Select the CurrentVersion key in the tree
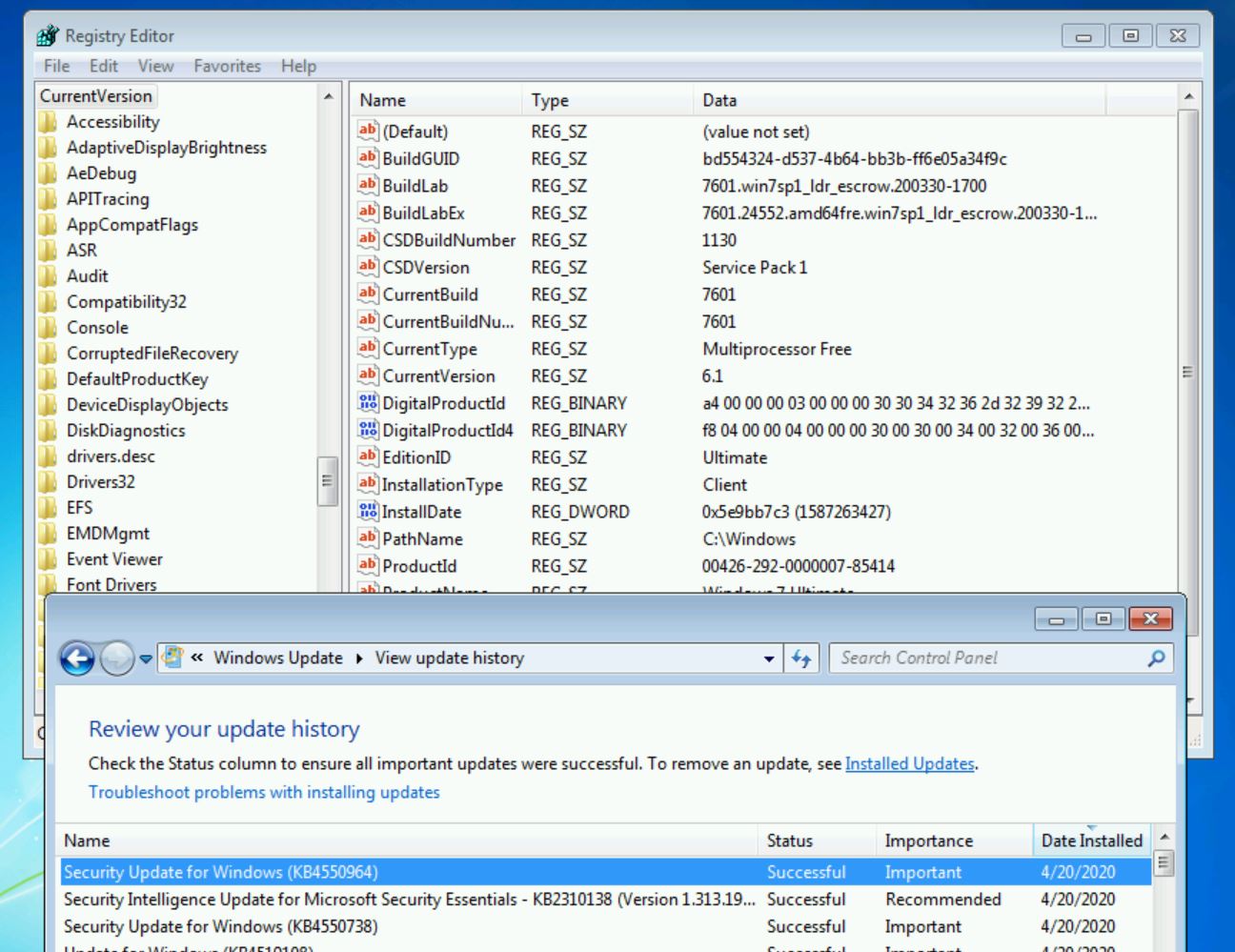Screen dimensions: 1235x952 tap(96, 96)
